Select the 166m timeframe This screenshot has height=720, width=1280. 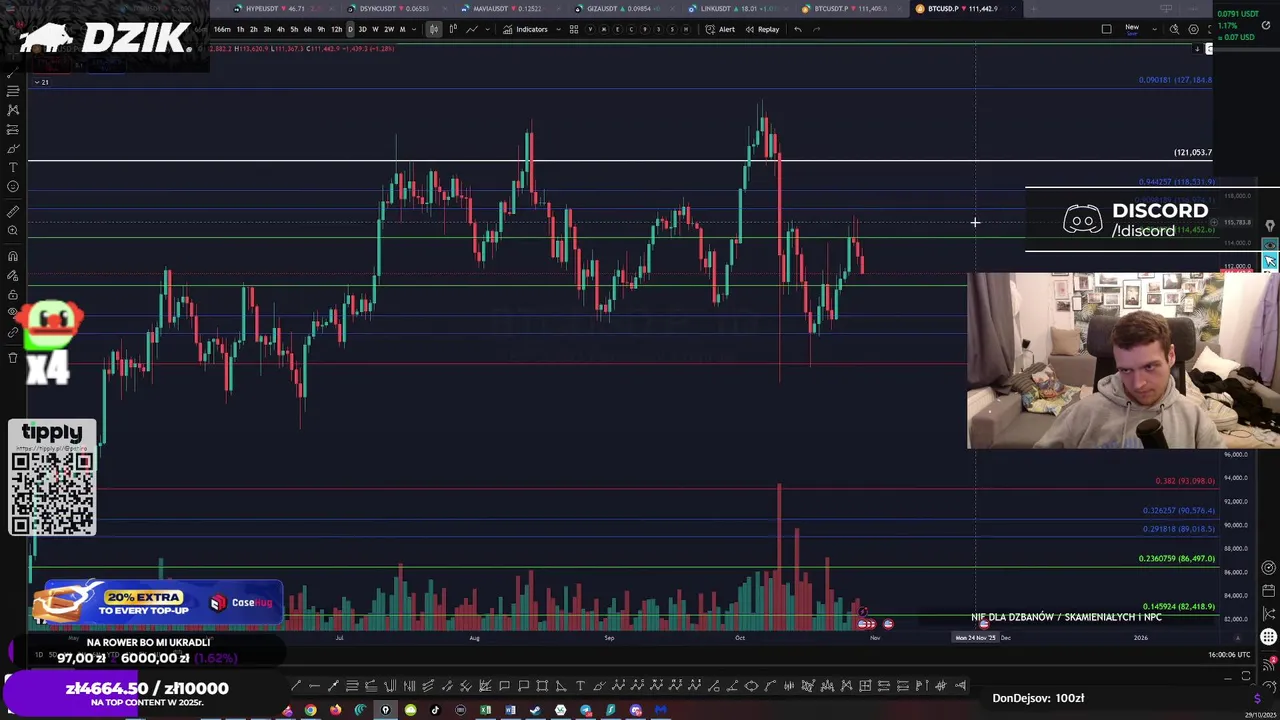(x=222, y=29)
